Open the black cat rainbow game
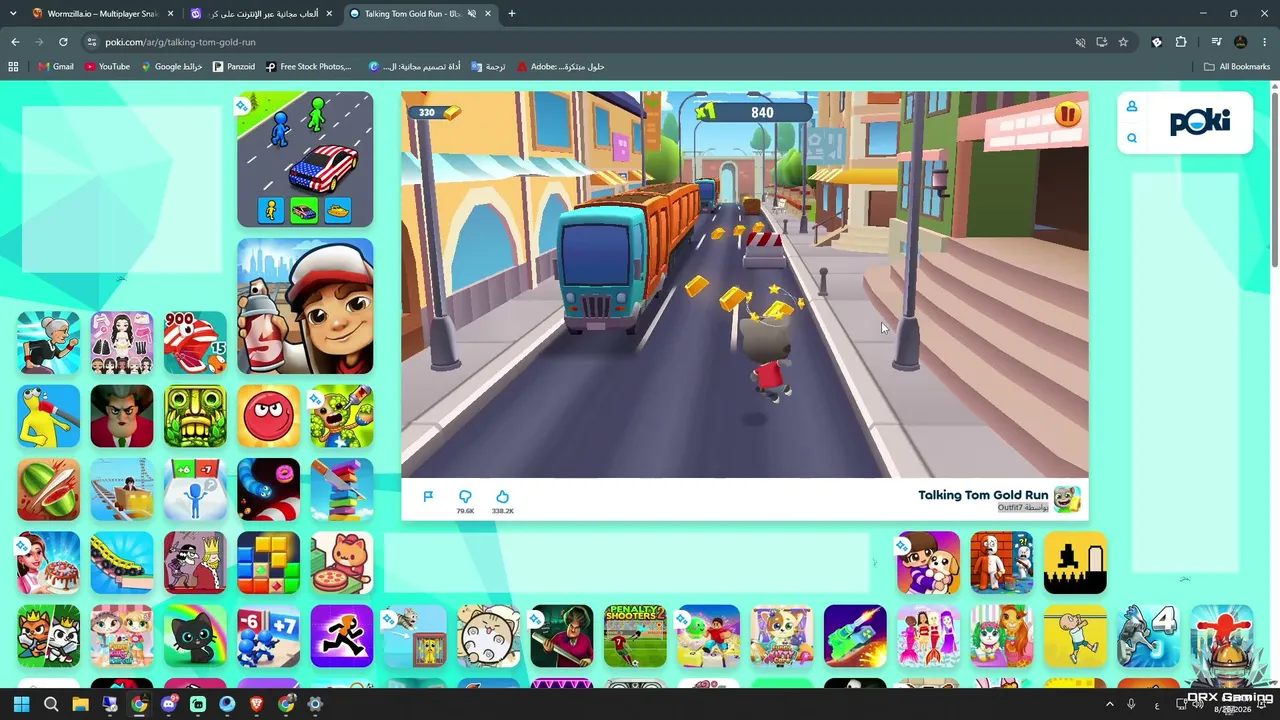Screen dimensions: 1280x720 [195, 636]
